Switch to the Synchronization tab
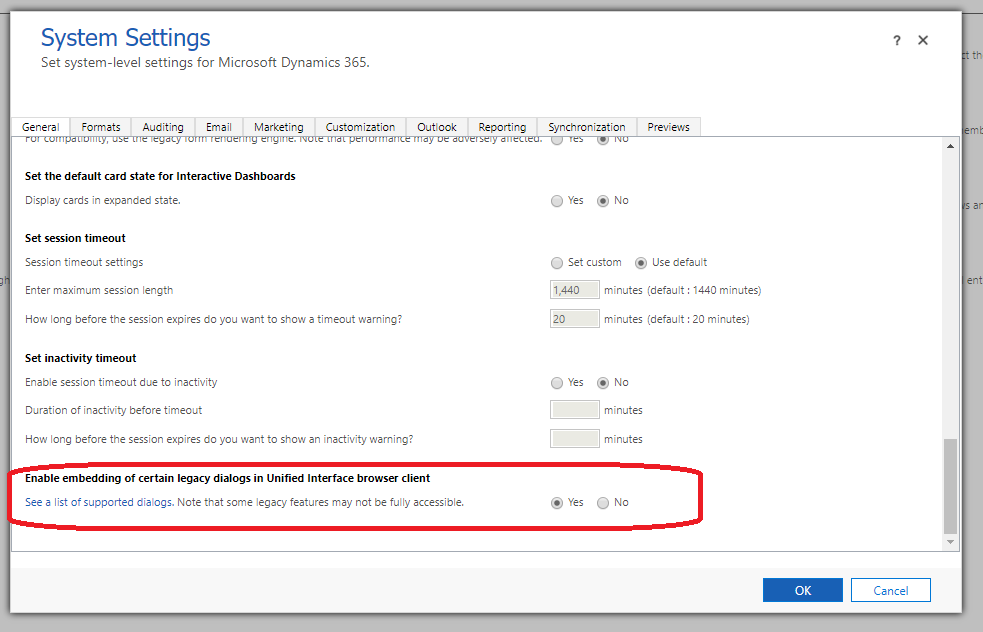983x632 pixels. click(x=587, y=126)
